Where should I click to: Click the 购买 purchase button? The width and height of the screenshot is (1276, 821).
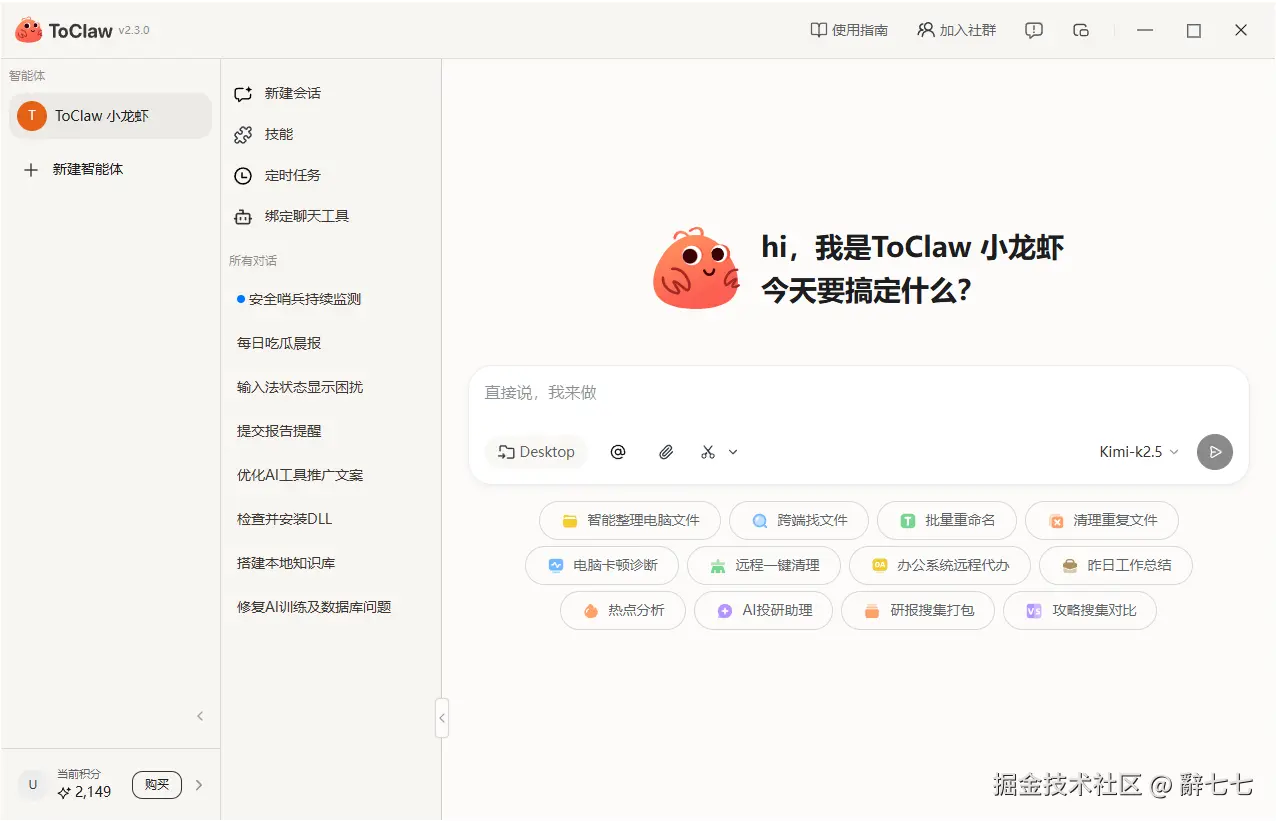pyautogui.click(x=157, y=785)
